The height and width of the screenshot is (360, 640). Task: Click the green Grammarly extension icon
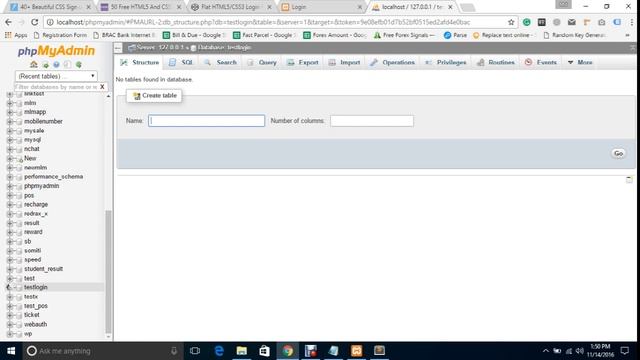527,22
